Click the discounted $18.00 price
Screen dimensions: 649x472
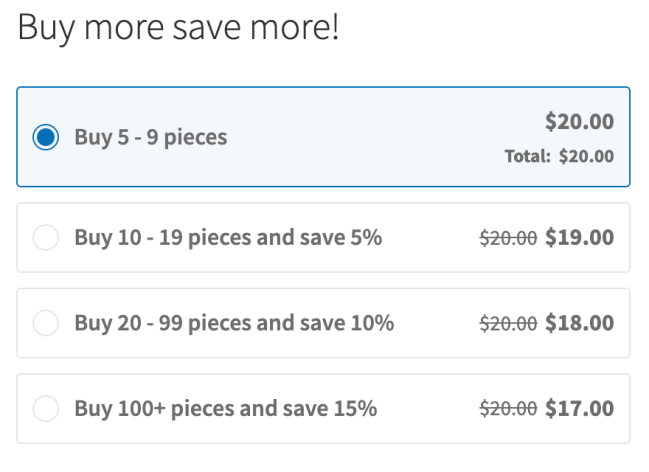[x=579, y=323]
